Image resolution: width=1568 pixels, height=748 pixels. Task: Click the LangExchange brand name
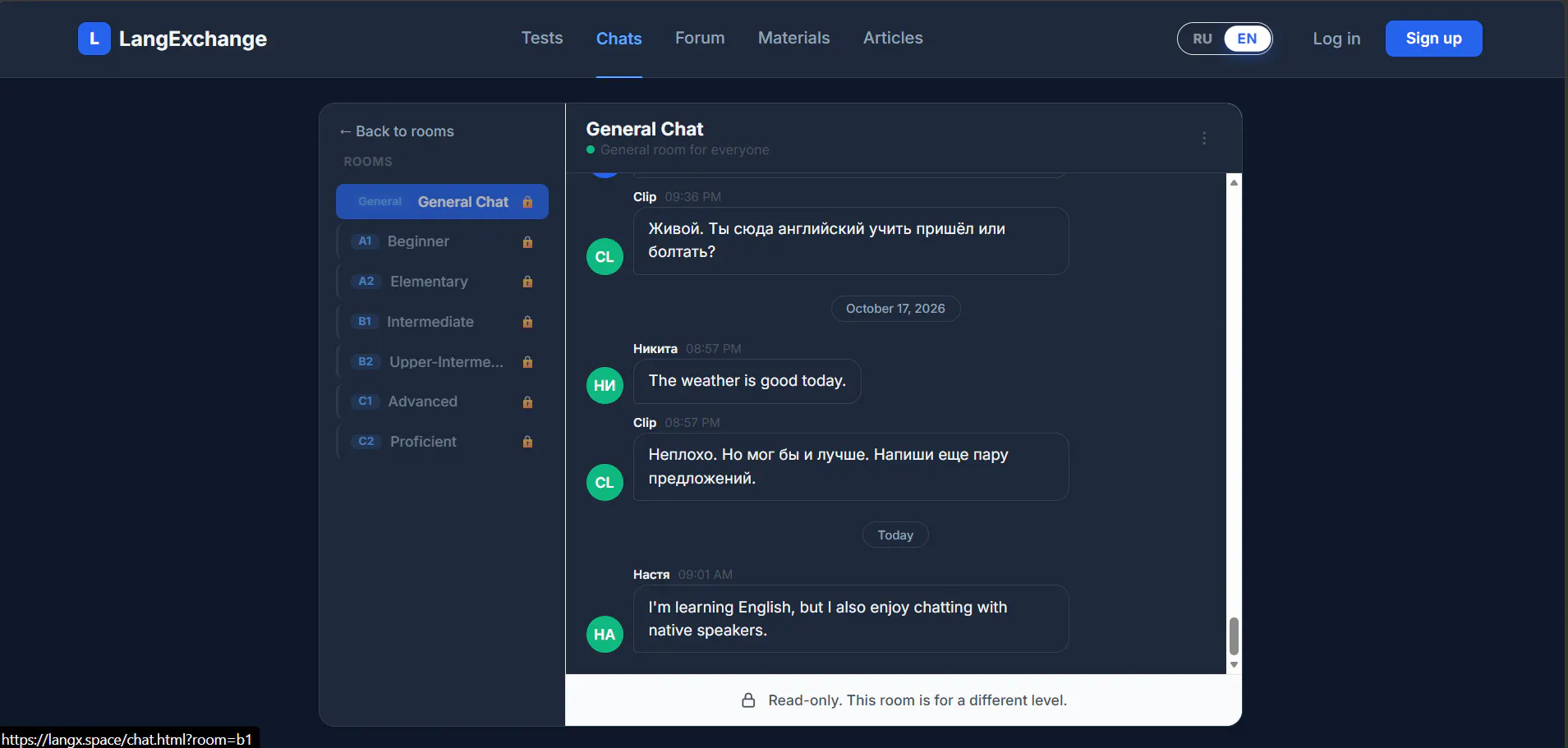[x=193, y=39]
